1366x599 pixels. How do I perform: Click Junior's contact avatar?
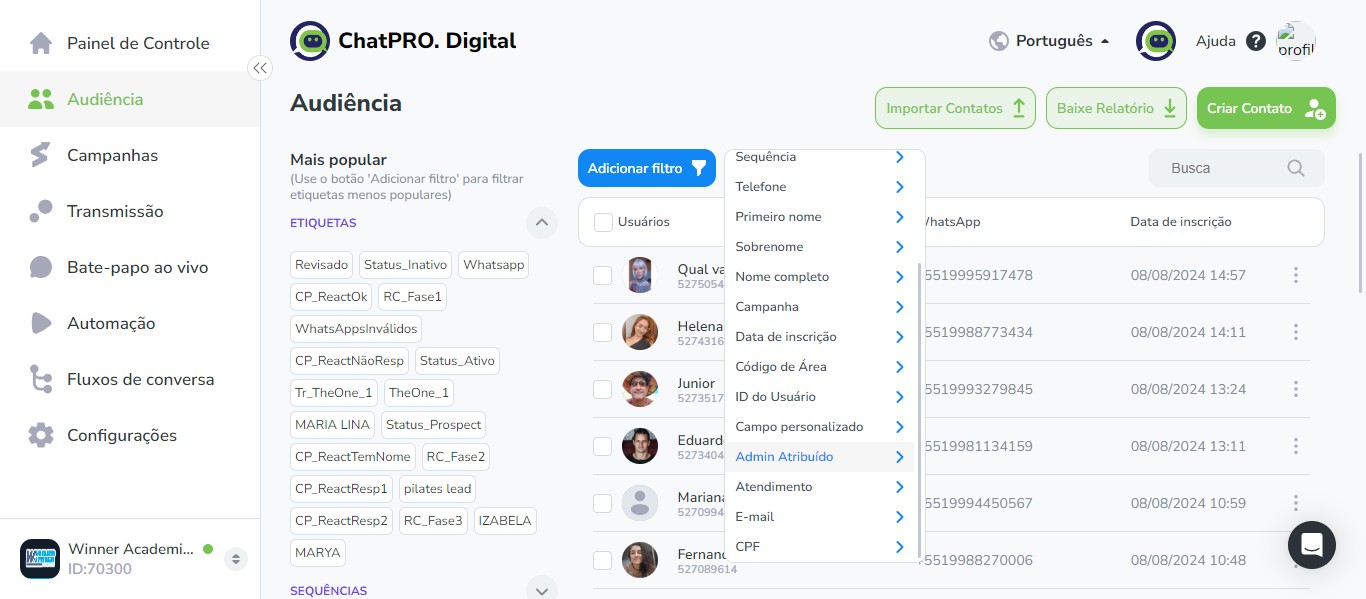[640, 389]
